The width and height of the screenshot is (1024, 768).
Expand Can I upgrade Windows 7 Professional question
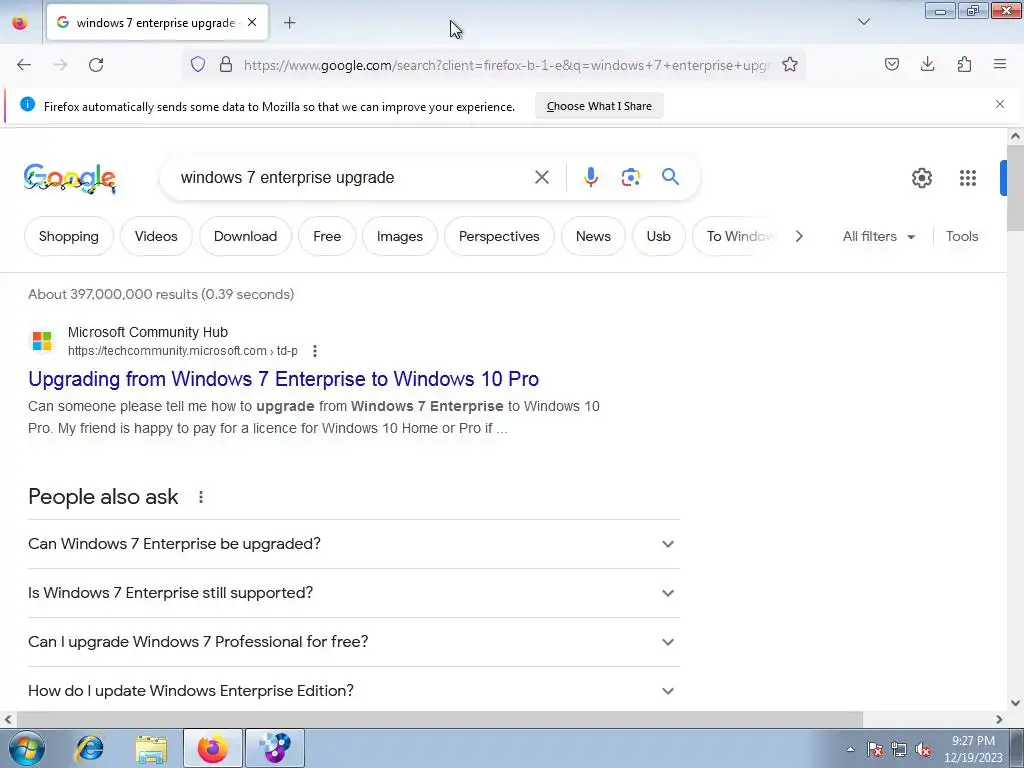tap(353, 642)
